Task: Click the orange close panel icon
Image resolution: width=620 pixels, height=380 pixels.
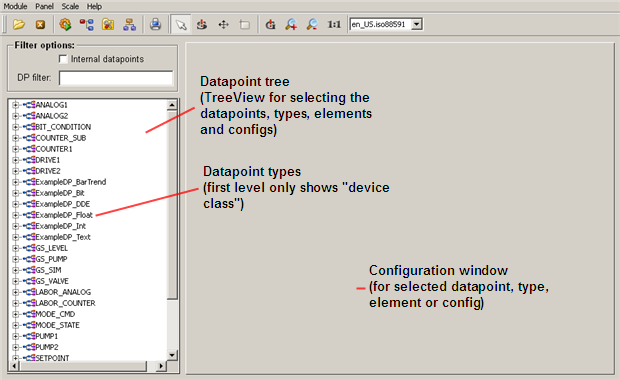Action: click(40, 25)
